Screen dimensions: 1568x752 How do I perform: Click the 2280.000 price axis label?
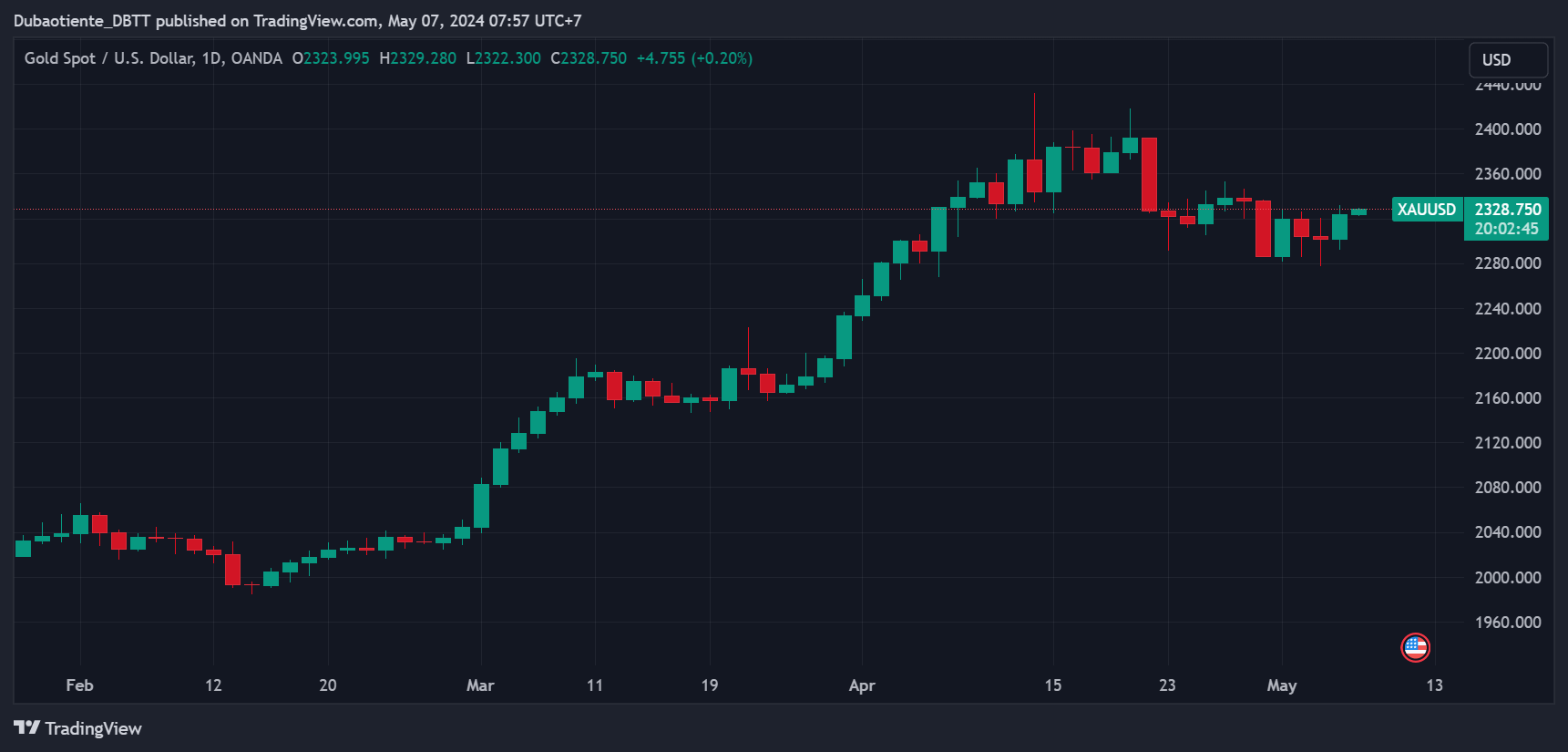(x=1508, y=263)
